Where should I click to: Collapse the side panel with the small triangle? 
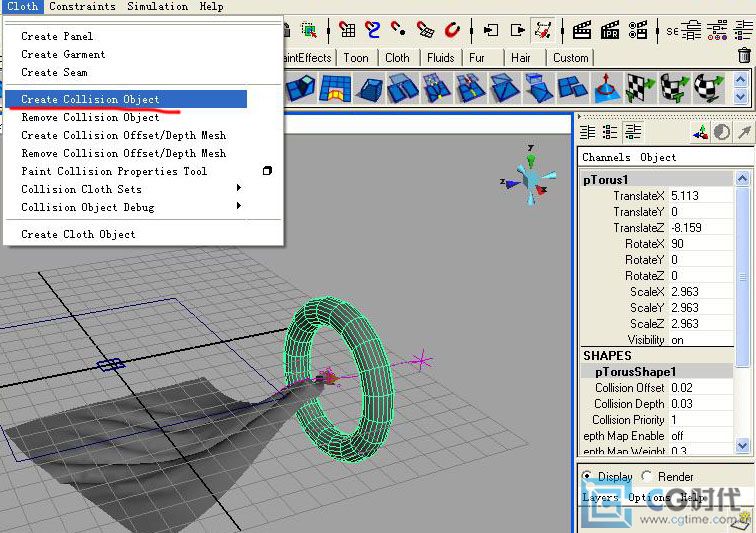(580, 116)
